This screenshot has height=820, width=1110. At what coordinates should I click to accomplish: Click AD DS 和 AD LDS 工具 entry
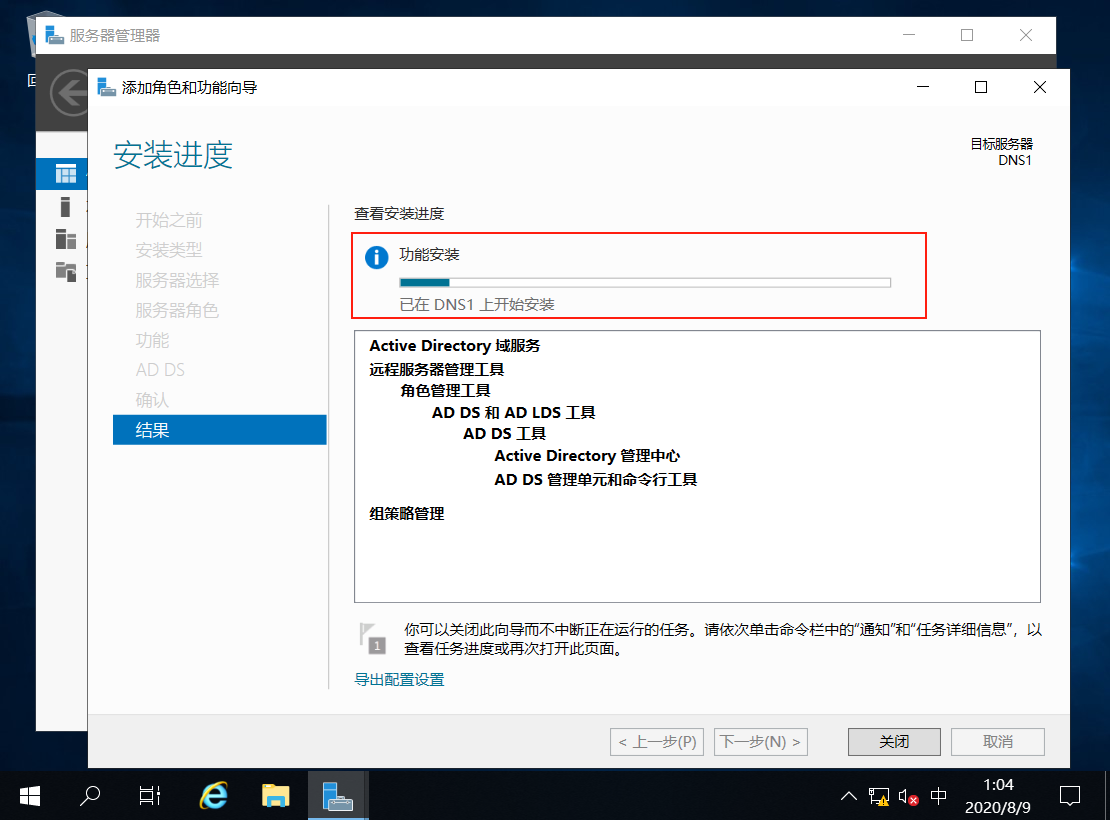(x=513, y=413)
